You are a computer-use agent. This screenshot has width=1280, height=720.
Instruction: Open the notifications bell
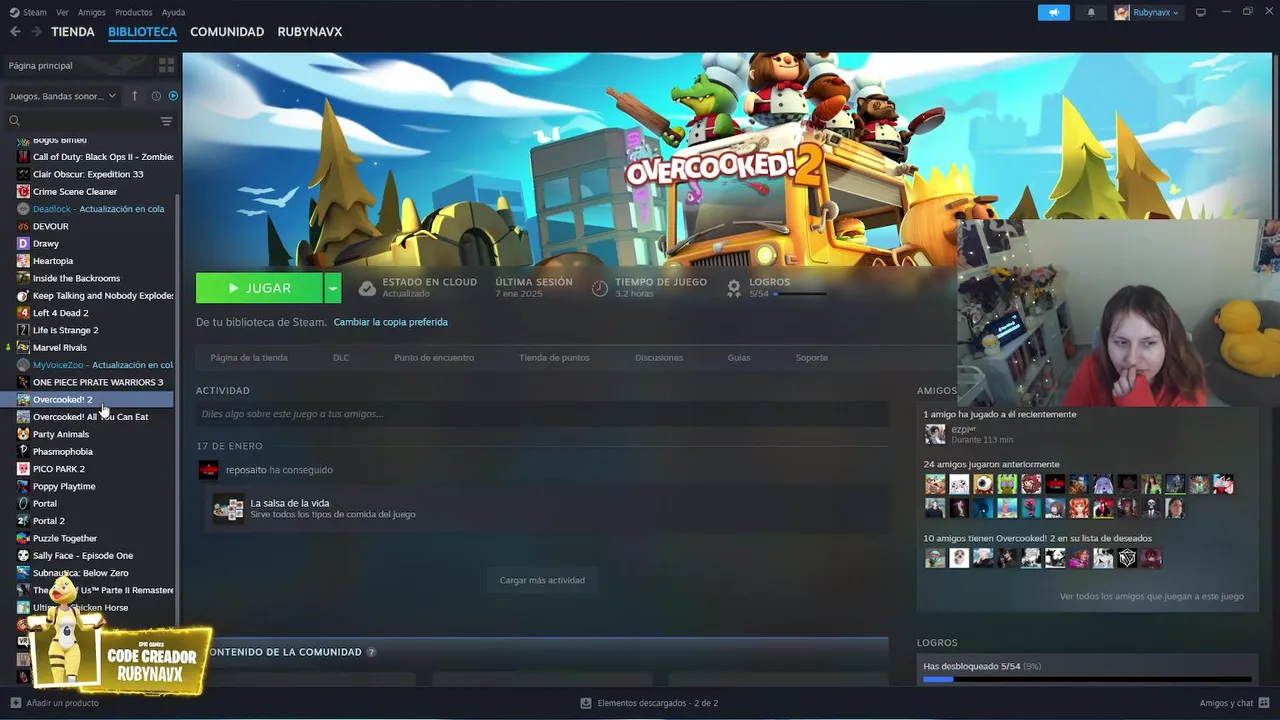(1091, 12)
